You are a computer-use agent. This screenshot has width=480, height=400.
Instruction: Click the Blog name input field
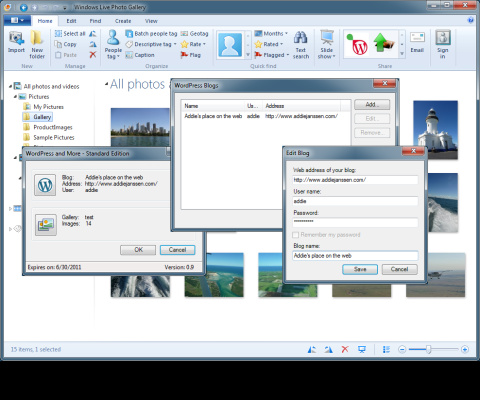[x=355, y=256]
